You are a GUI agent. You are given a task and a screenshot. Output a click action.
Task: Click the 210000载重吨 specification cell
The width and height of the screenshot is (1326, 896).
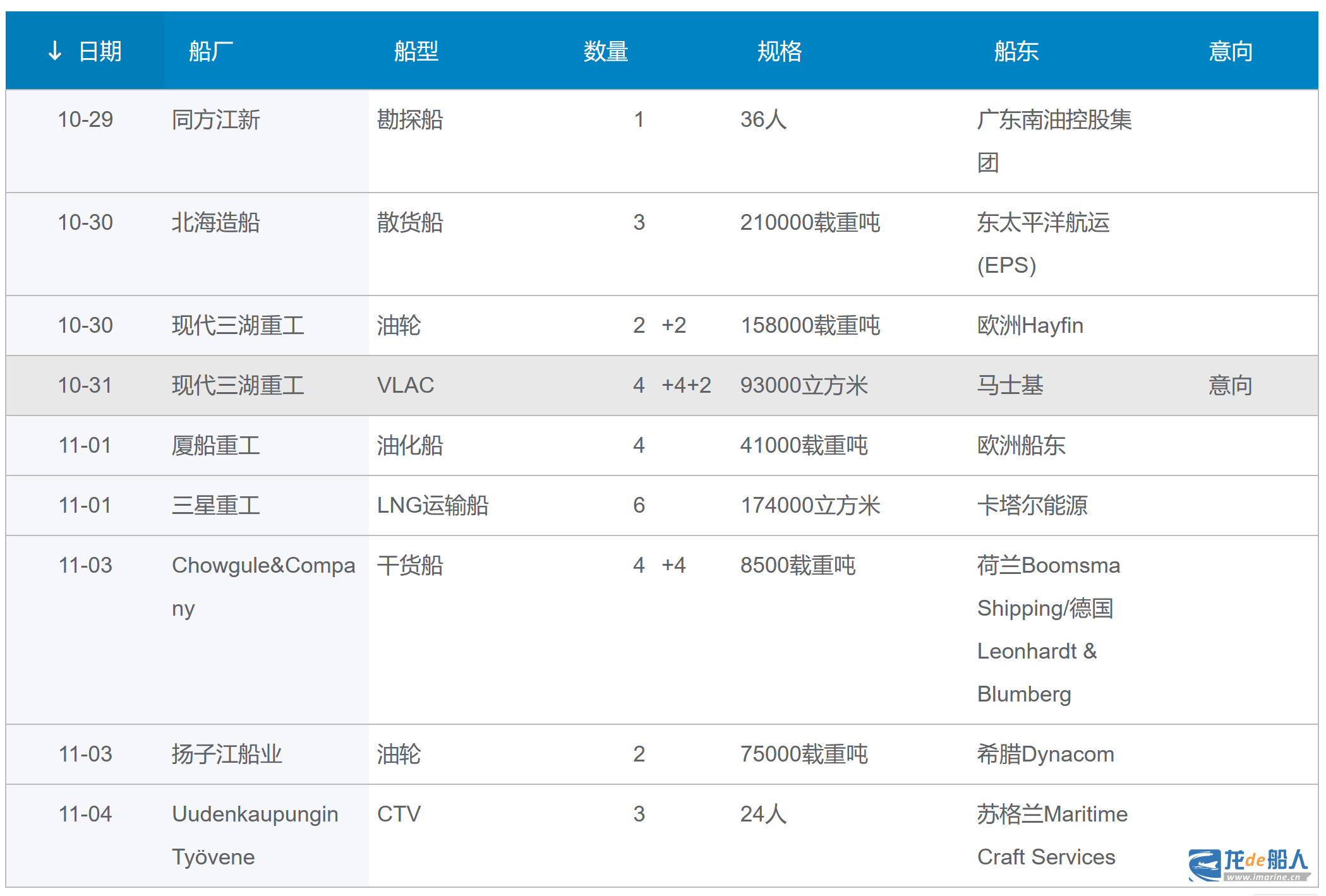click(x=811, y=222)
